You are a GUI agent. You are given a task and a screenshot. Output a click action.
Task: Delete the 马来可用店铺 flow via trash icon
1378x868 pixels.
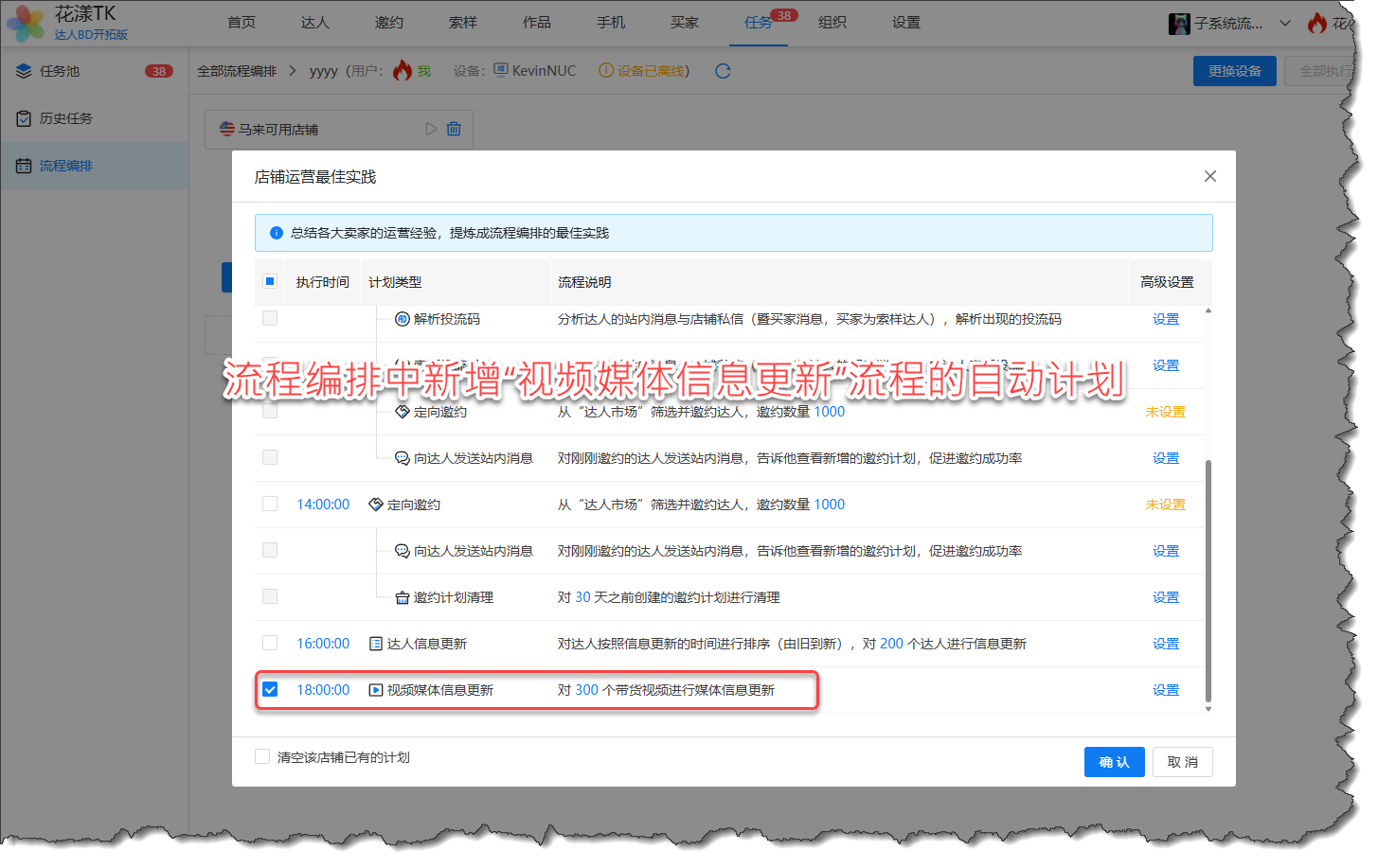click(x=454, y=129)
